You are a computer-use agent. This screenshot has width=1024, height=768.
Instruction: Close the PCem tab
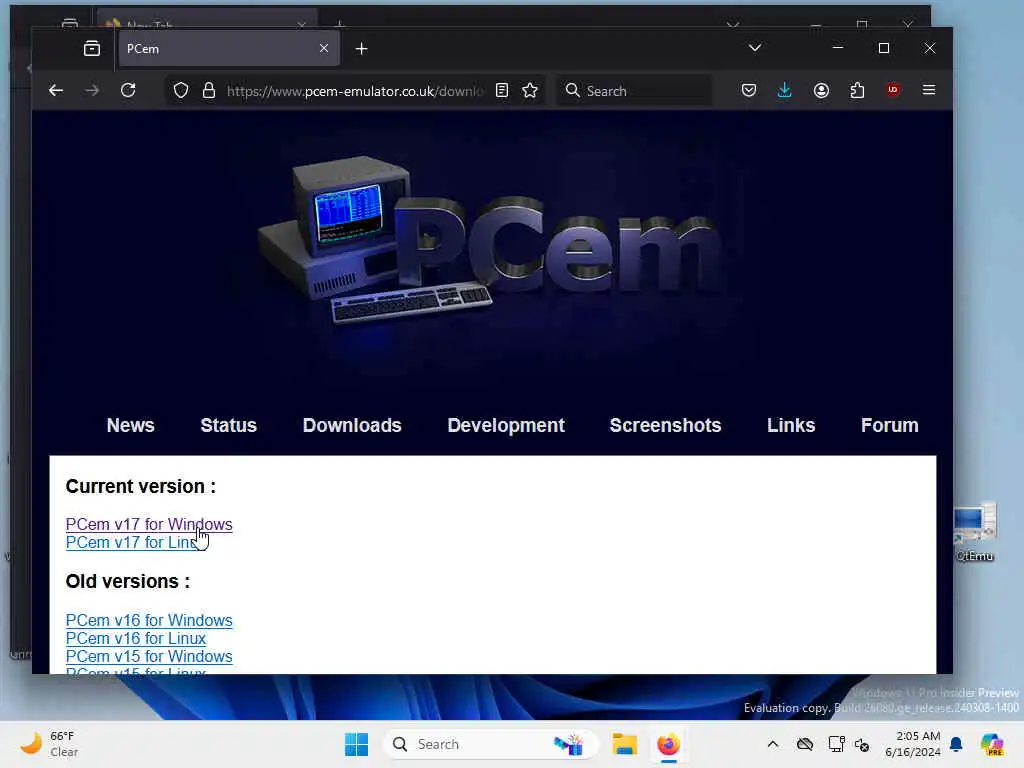point(324,48)
